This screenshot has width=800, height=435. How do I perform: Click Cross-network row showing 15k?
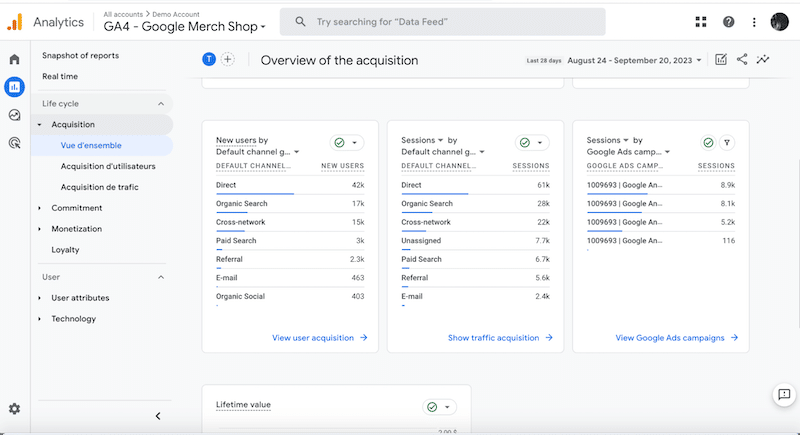(x=290, y=222)
